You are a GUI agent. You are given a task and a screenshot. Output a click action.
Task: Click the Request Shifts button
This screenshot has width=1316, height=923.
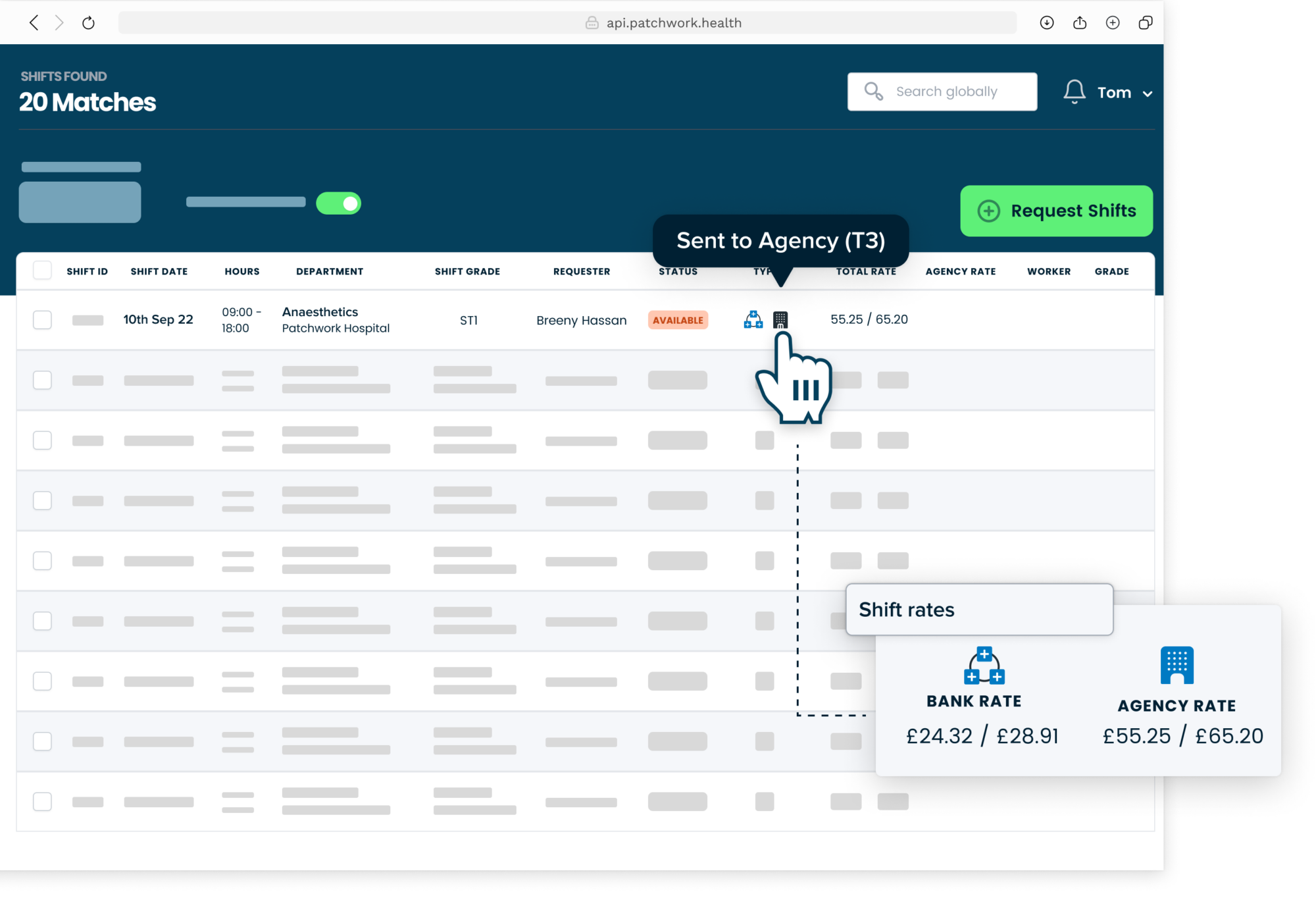(x=1056, y=211)
